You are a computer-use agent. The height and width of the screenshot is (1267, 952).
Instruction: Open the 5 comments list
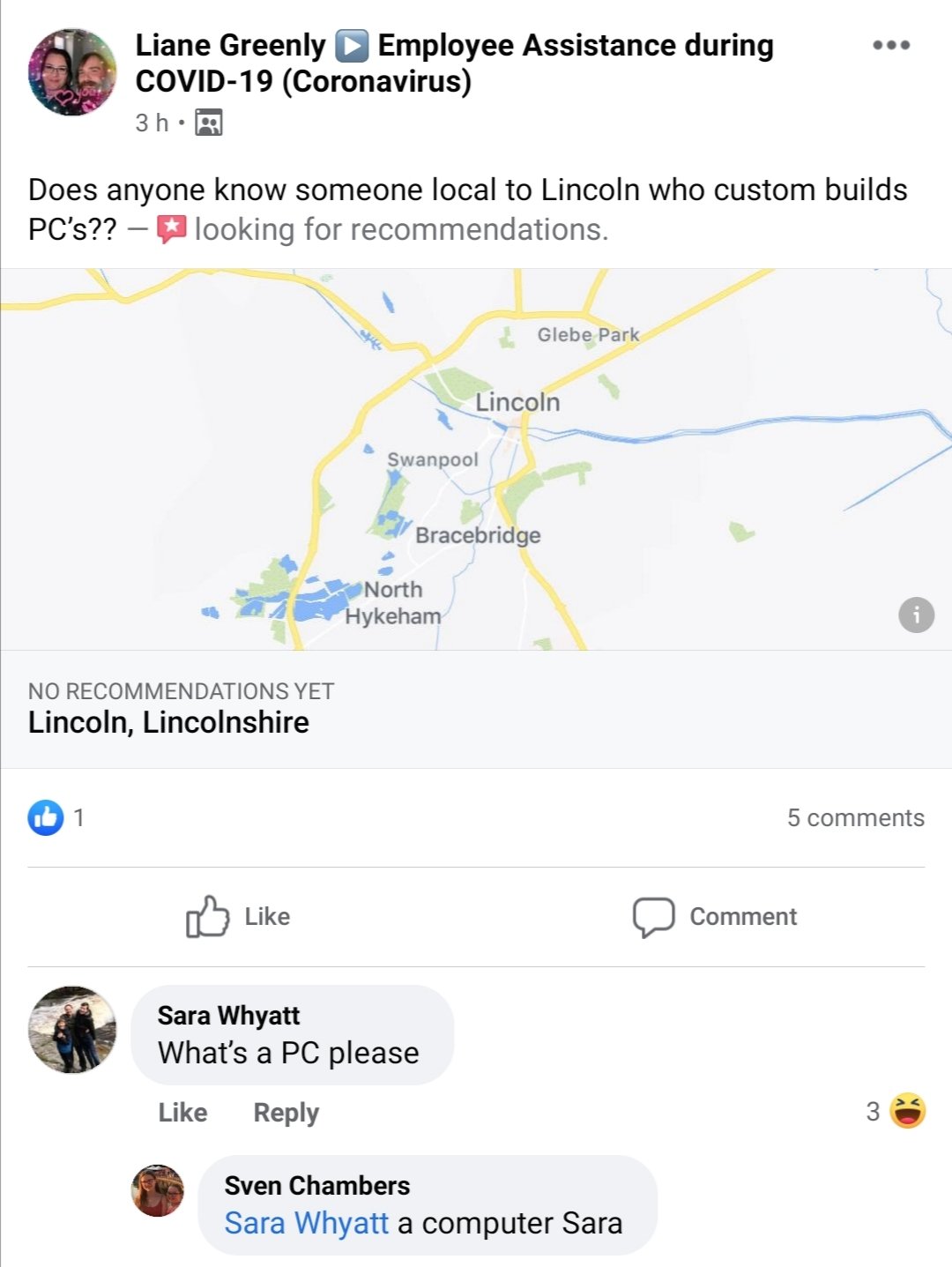coord(855,818)
